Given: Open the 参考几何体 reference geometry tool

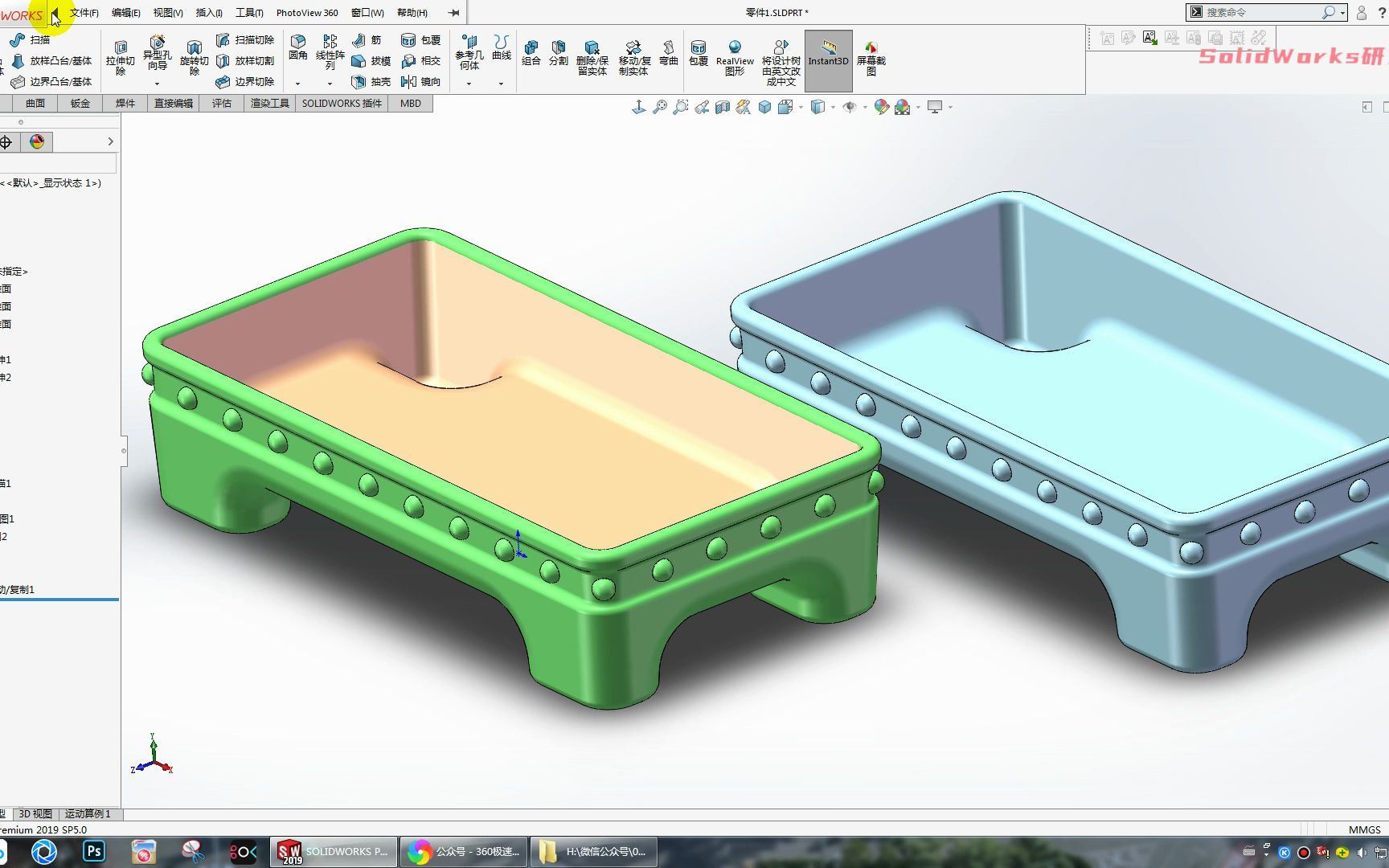Looking at the screenshot, I should coord(469,52).
